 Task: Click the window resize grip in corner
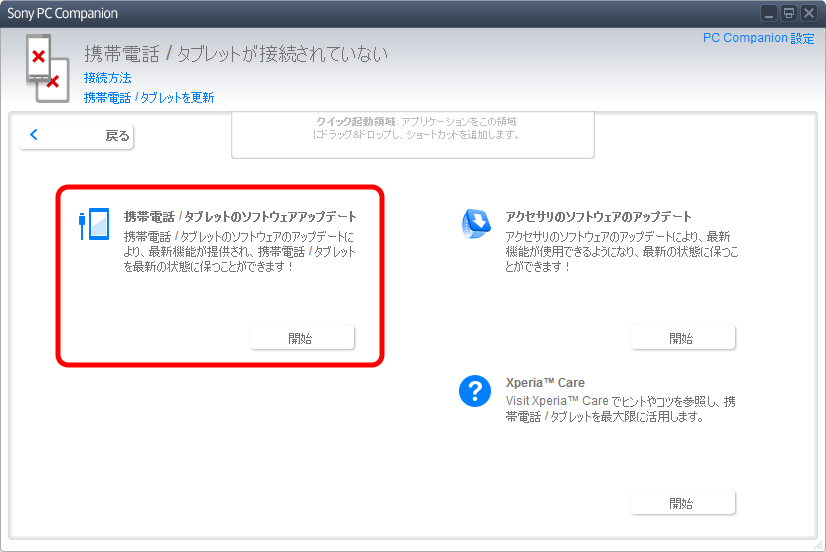[818, 546]
